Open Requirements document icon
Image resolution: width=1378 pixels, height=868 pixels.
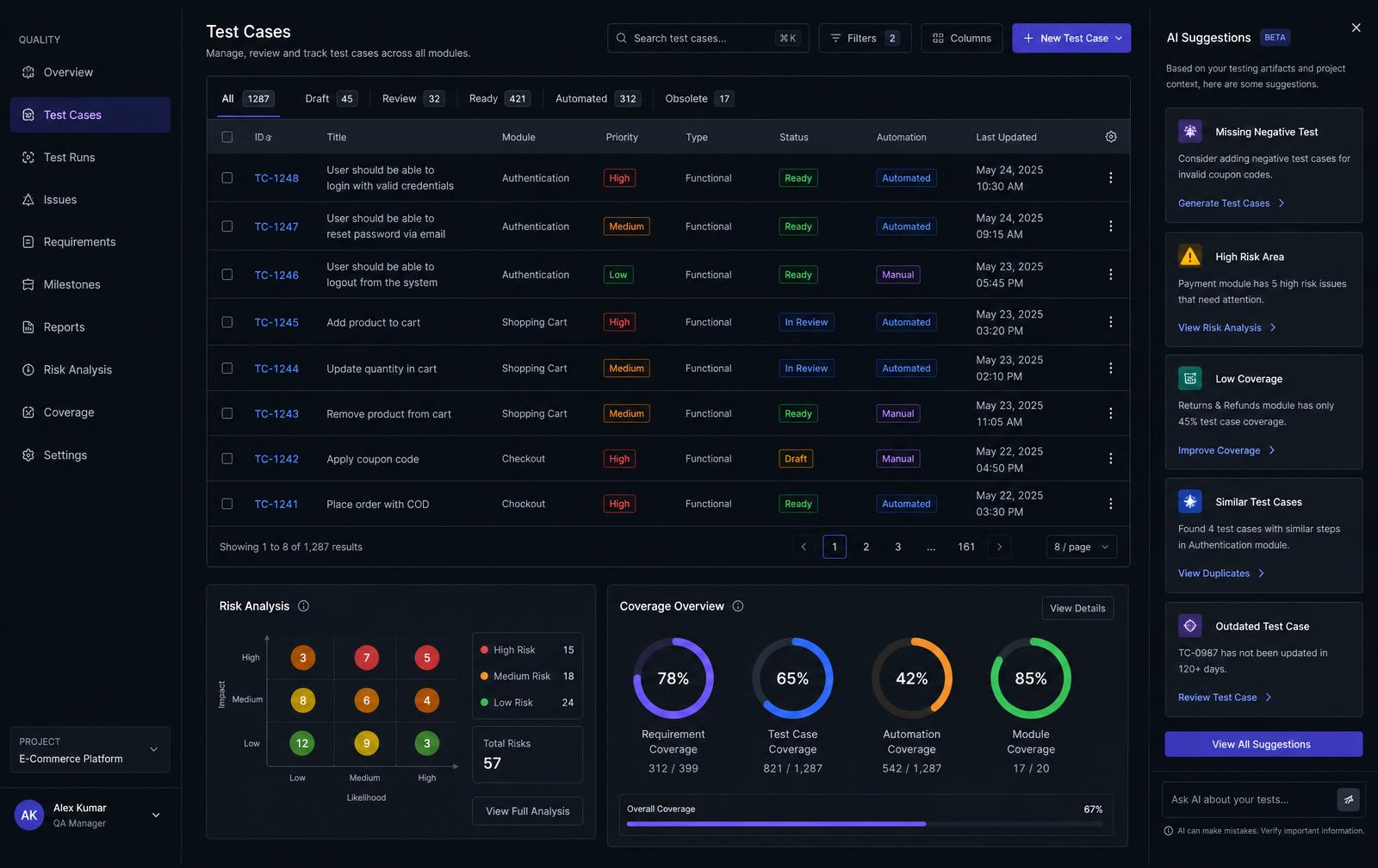click(x=28, y=242)
